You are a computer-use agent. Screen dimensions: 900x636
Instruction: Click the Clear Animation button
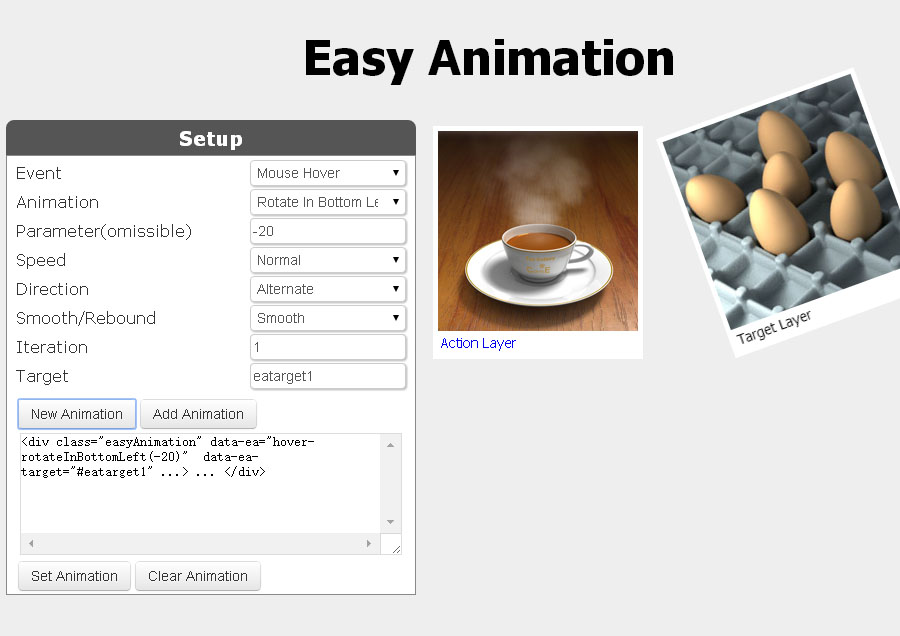[197, 576]
